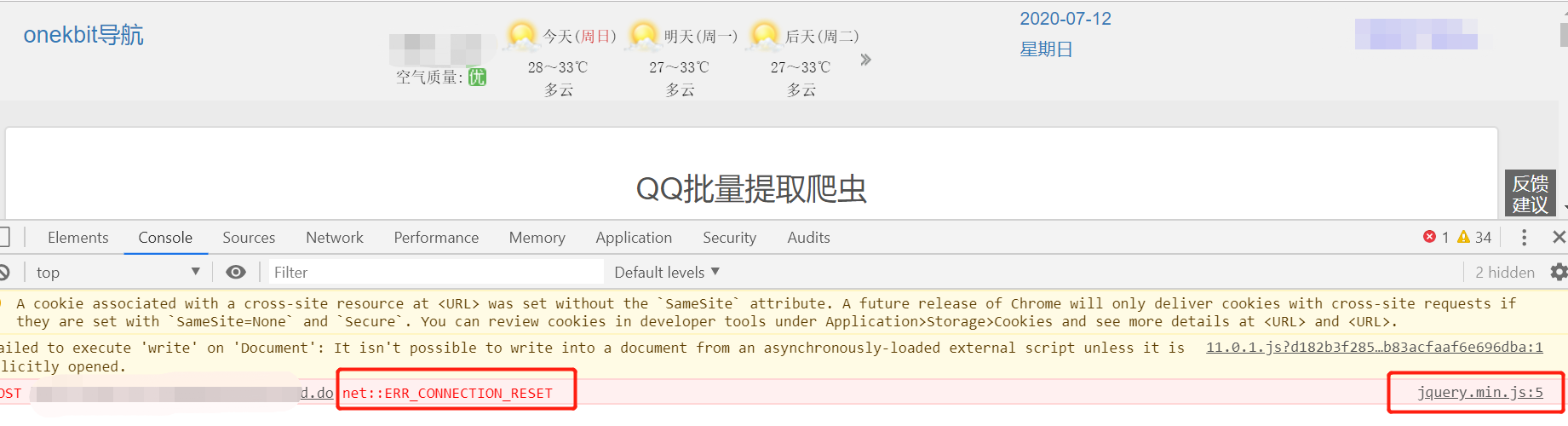This screenshot has height=426, width=1568.
Task: Open console settings gear icon
Action: point(1559,272)
